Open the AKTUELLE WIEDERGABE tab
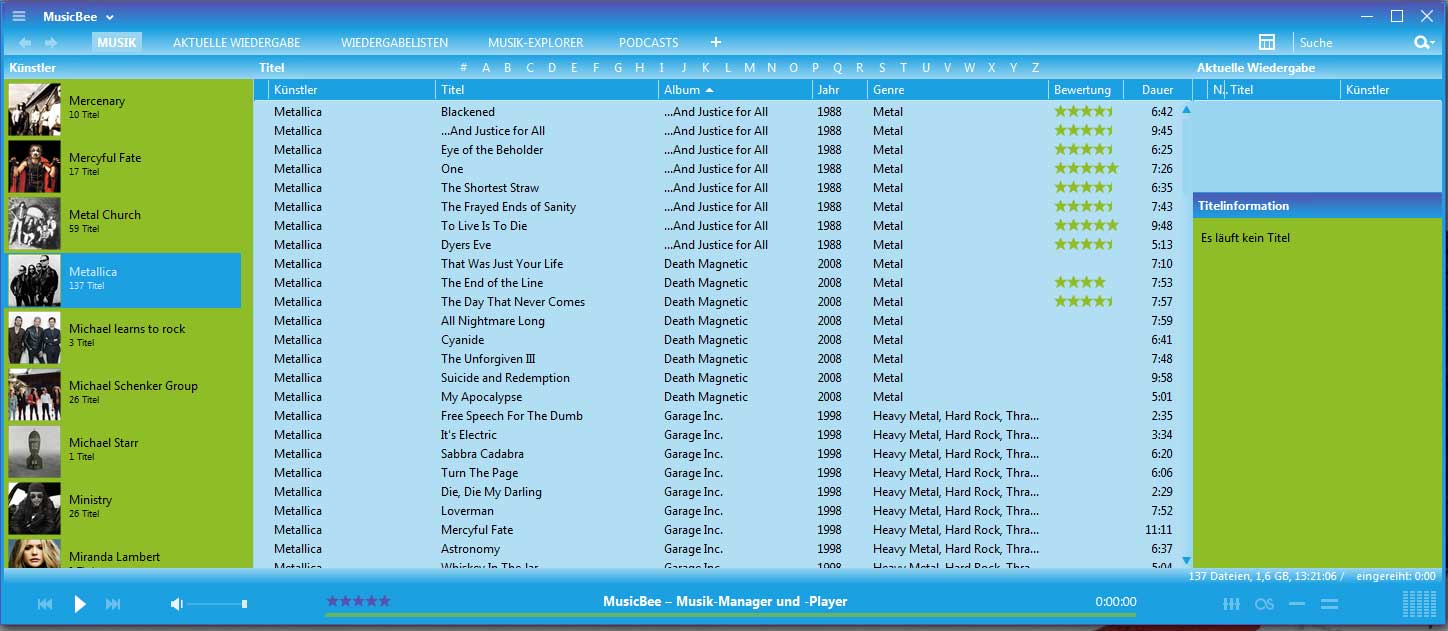This screenshot has width=1448, height=631. 237,42
